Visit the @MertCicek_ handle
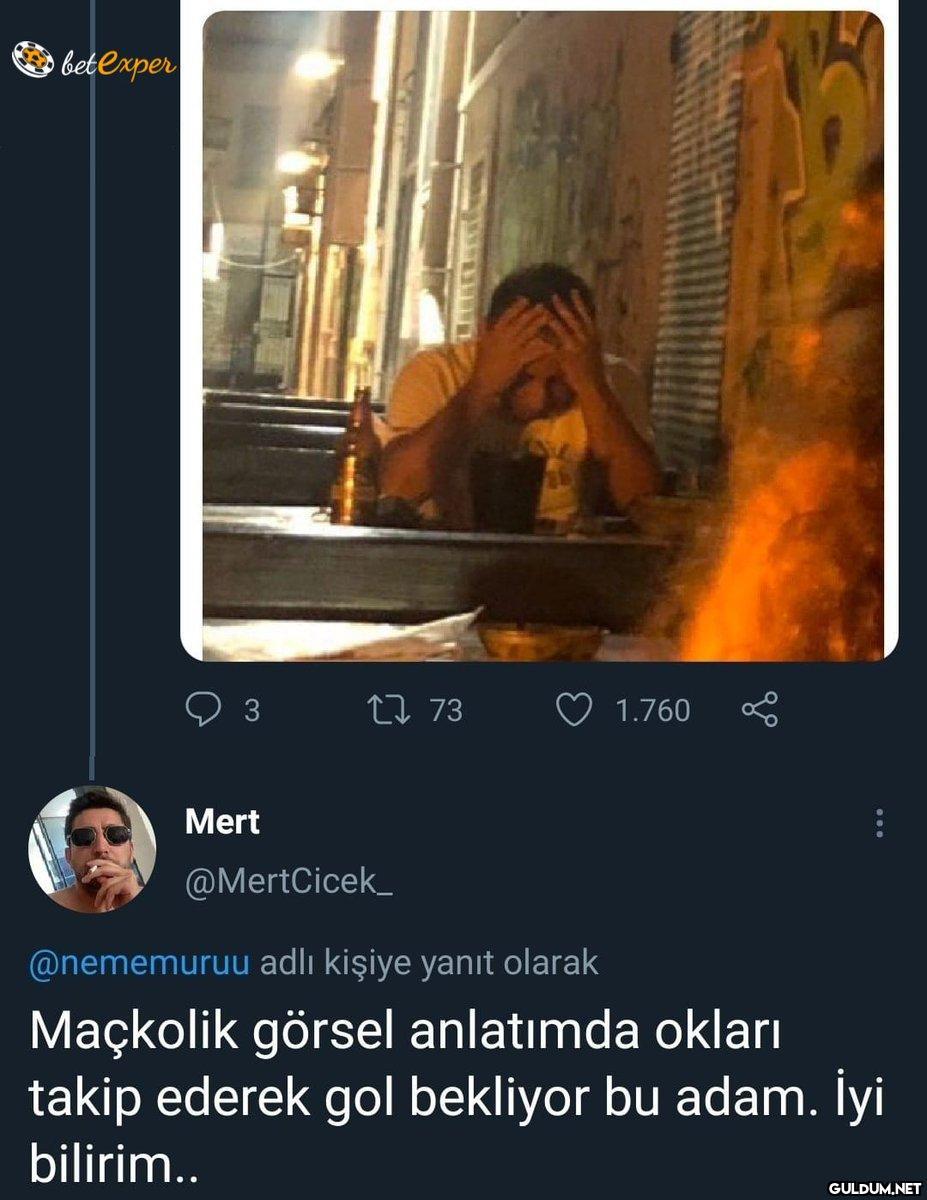Screen dimensions: 927x1200 tap(288, 880)
